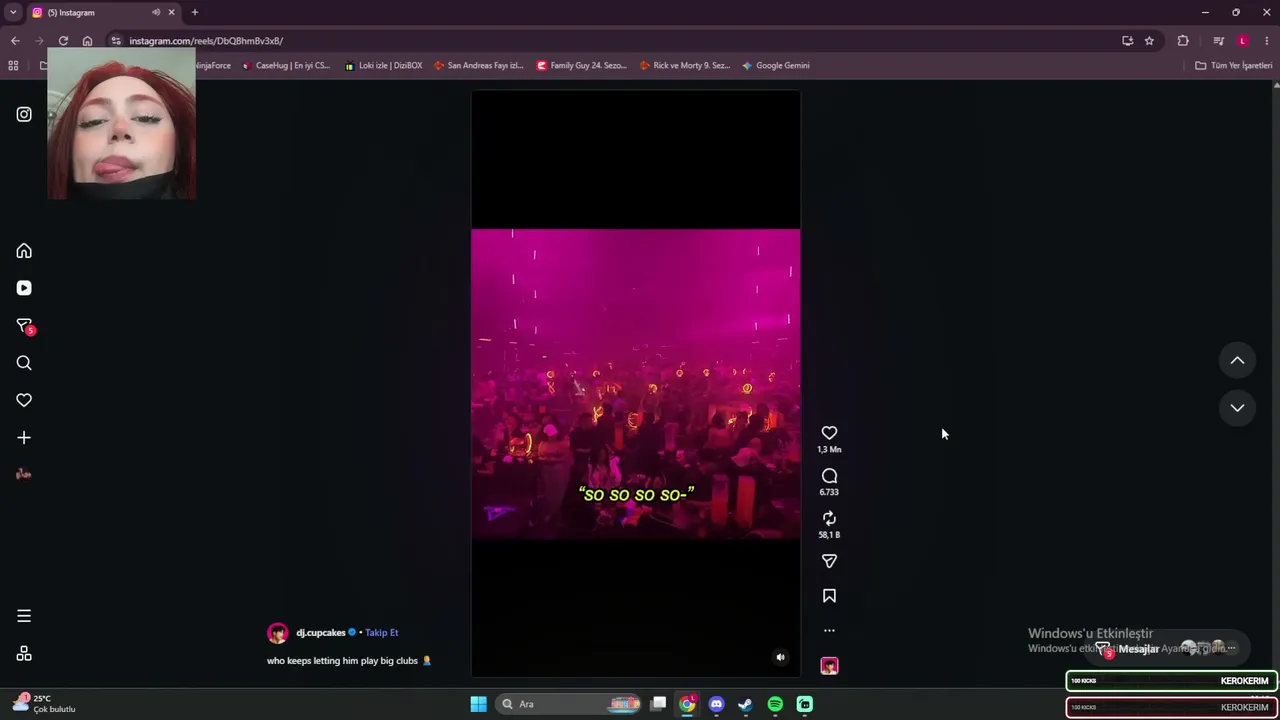
Task: Go to next reel with down arrow
Action: click(x=1237, y=408)
